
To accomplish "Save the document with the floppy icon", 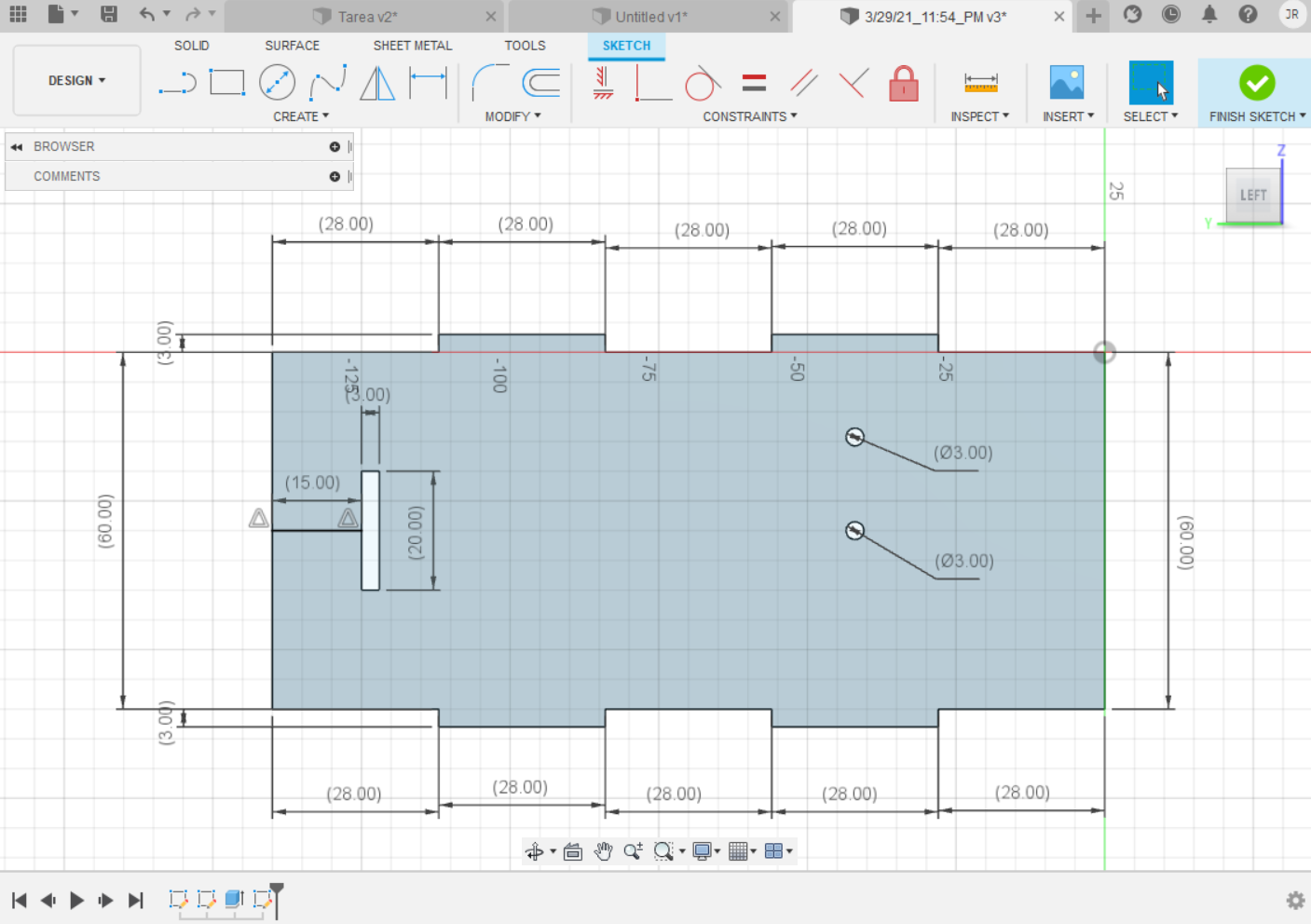I will 109,14.
